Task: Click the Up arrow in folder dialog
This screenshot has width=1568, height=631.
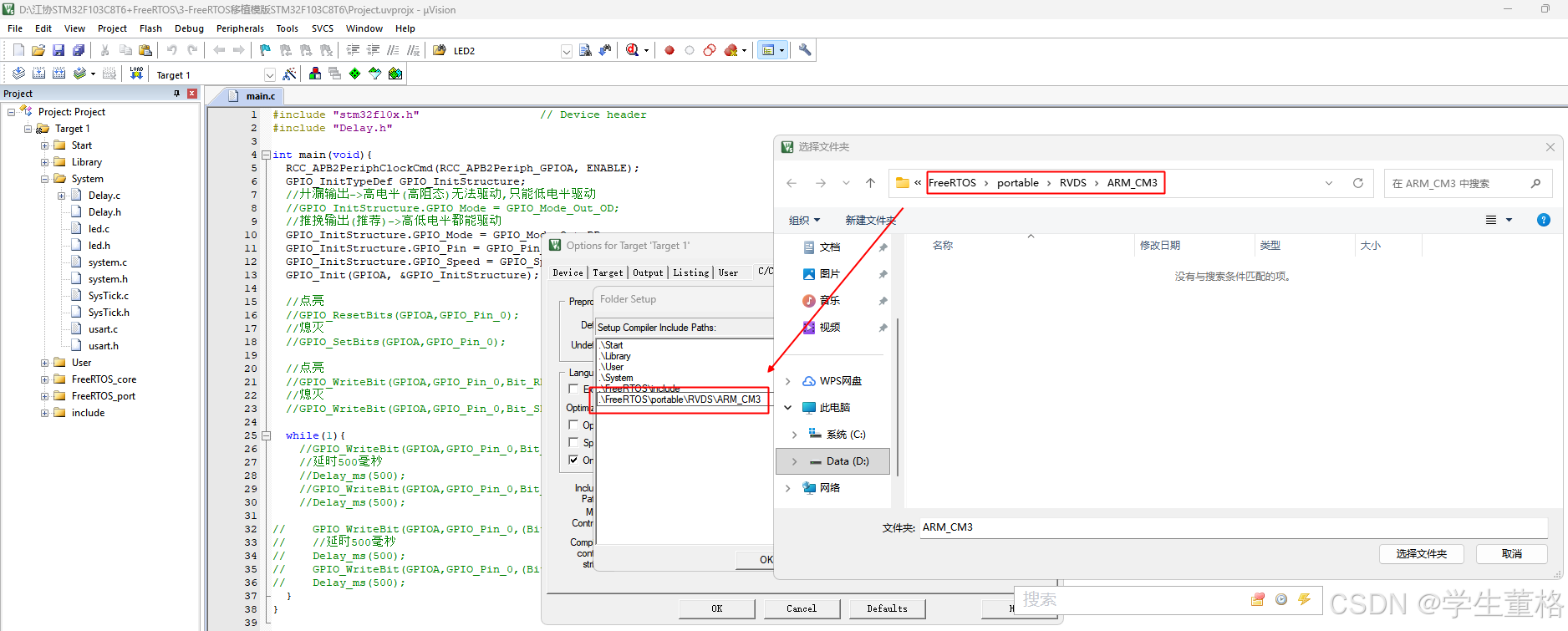Action: coord(870,183)
